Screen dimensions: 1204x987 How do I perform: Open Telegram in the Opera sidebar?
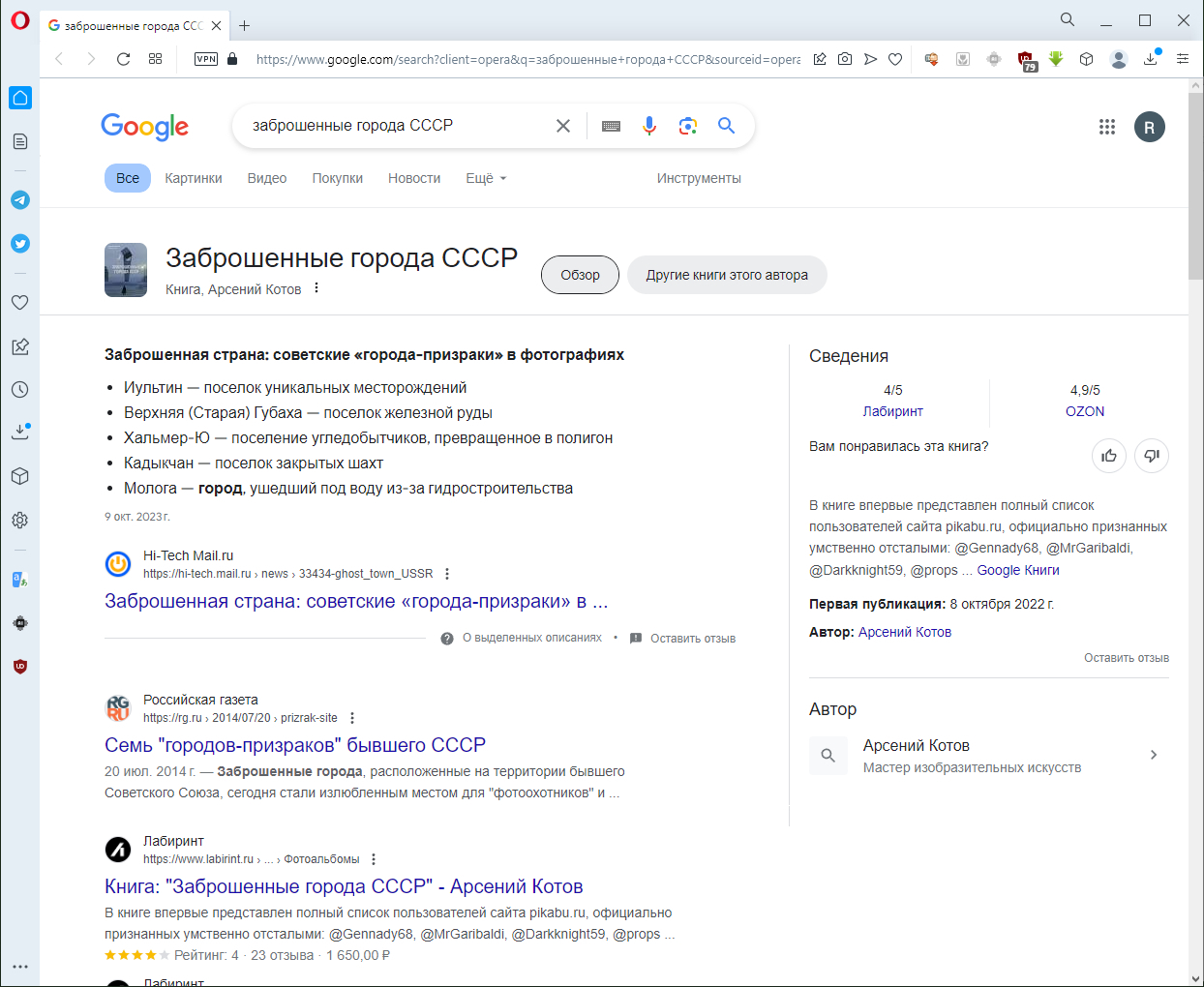tap(20, 200)
